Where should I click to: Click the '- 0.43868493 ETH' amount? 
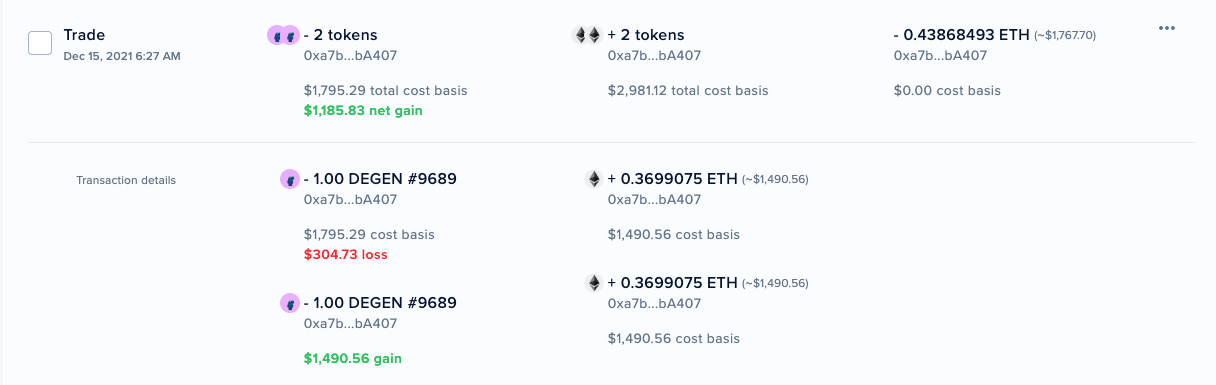coord(961,35)
